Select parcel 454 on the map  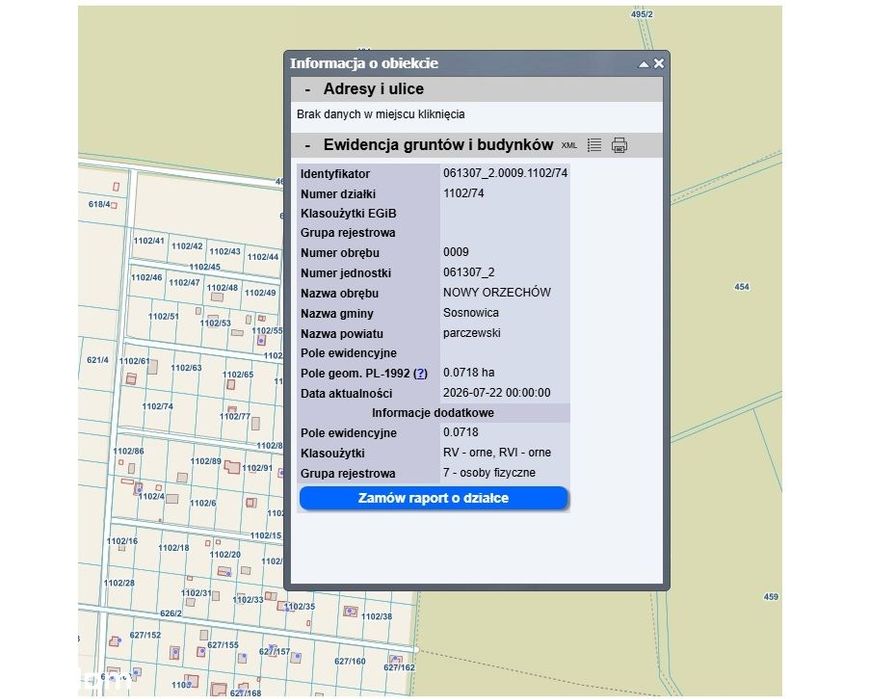(x=742, y=287)
